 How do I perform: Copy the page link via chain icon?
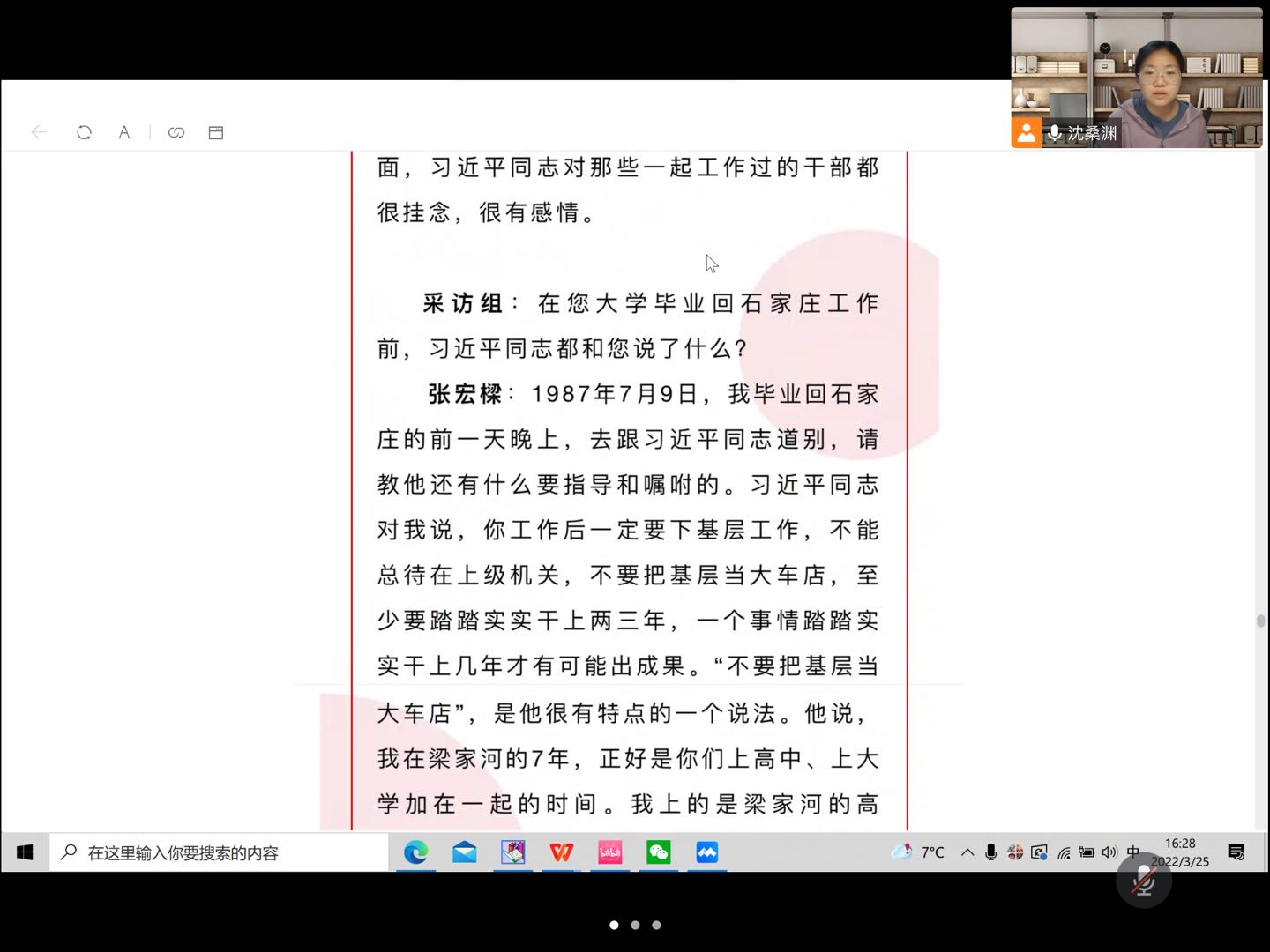point(176,132)
